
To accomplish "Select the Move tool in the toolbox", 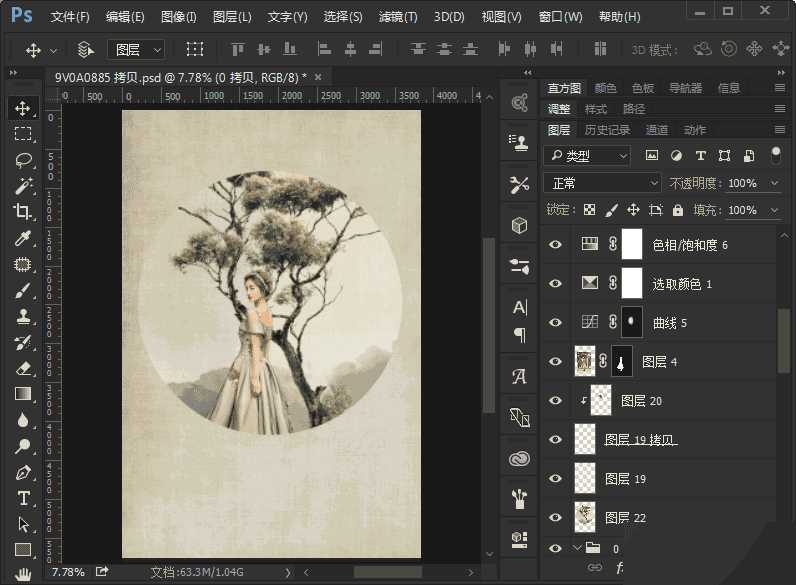I will click(22, 108).
